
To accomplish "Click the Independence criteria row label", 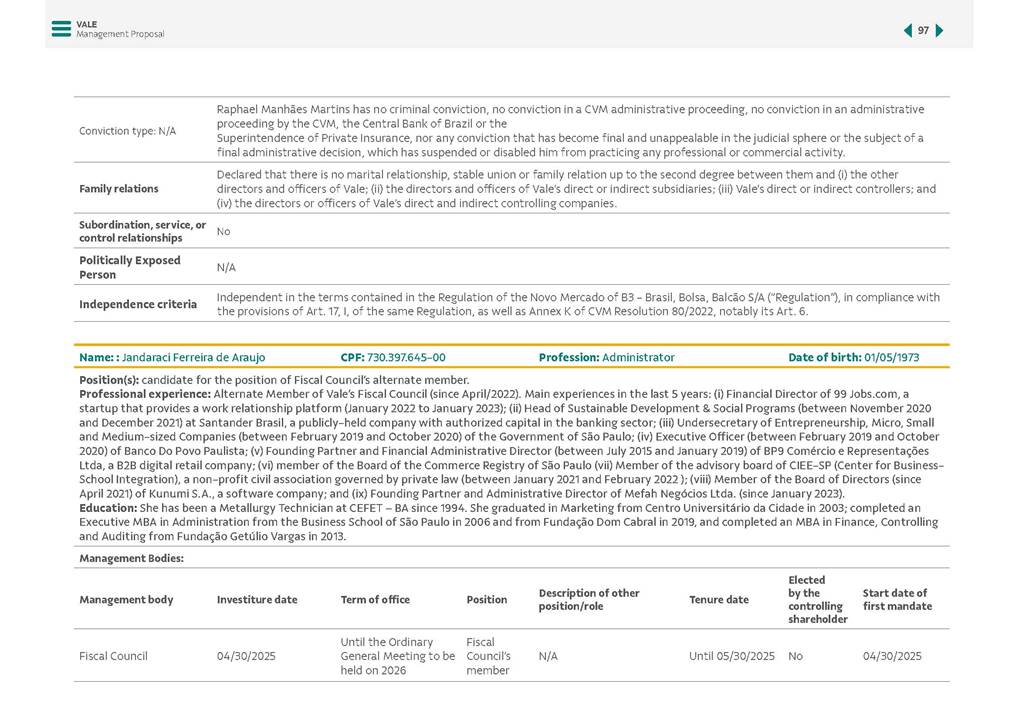I will click(x=138, y=304).
